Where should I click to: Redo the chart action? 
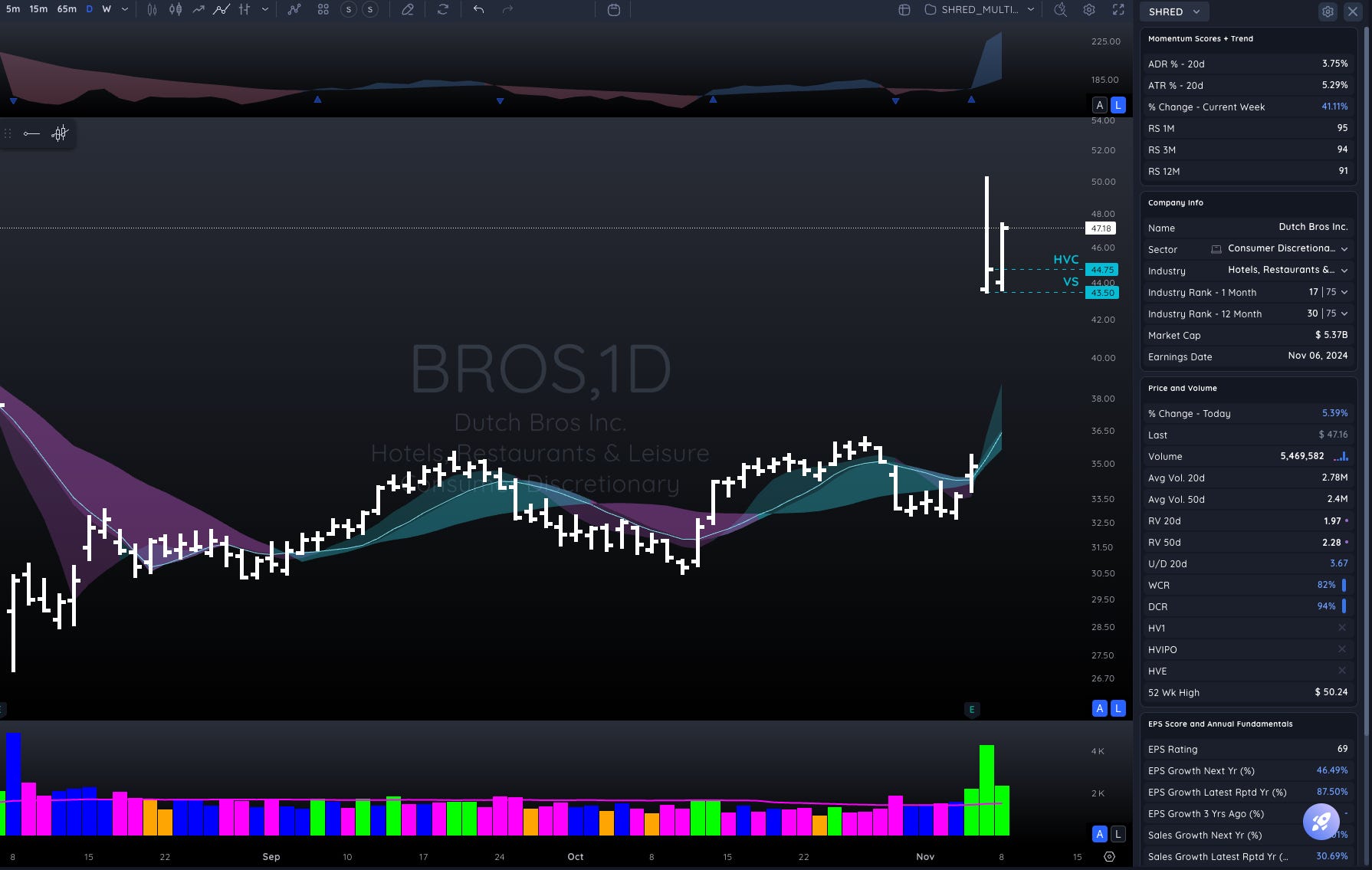click(x=507, y=9)
